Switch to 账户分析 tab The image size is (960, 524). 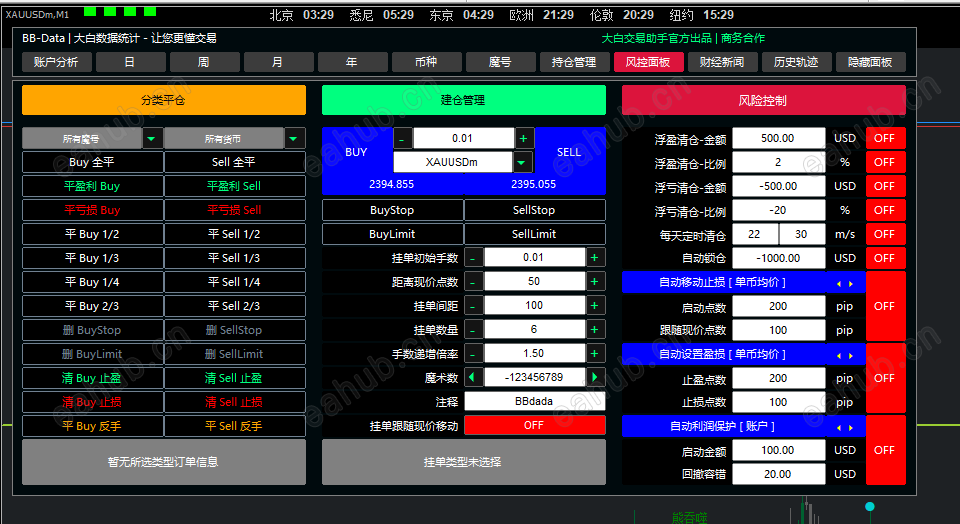(56, 62)
